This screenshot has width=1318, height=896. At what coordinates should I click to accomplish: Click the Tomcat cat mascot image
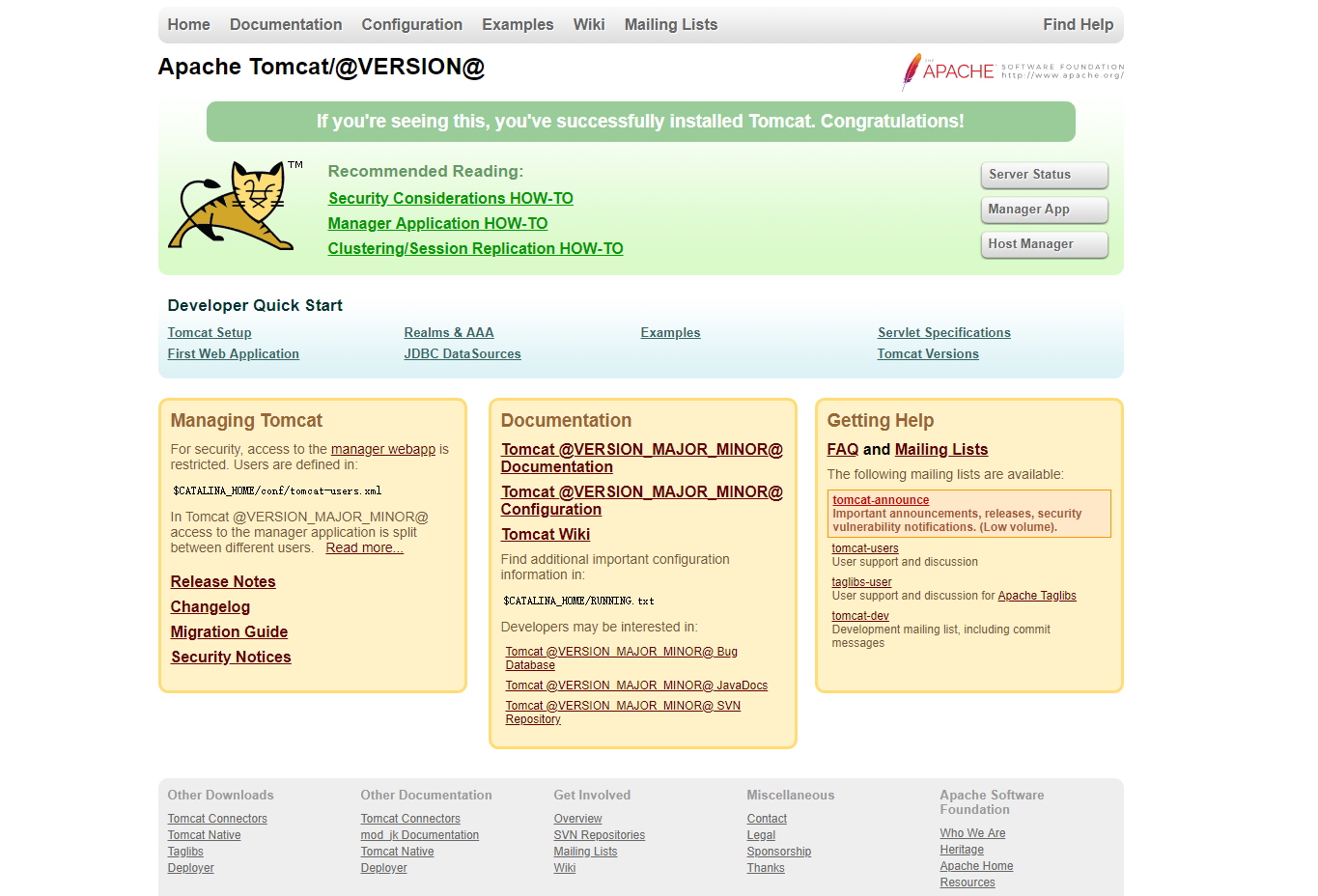236,206
